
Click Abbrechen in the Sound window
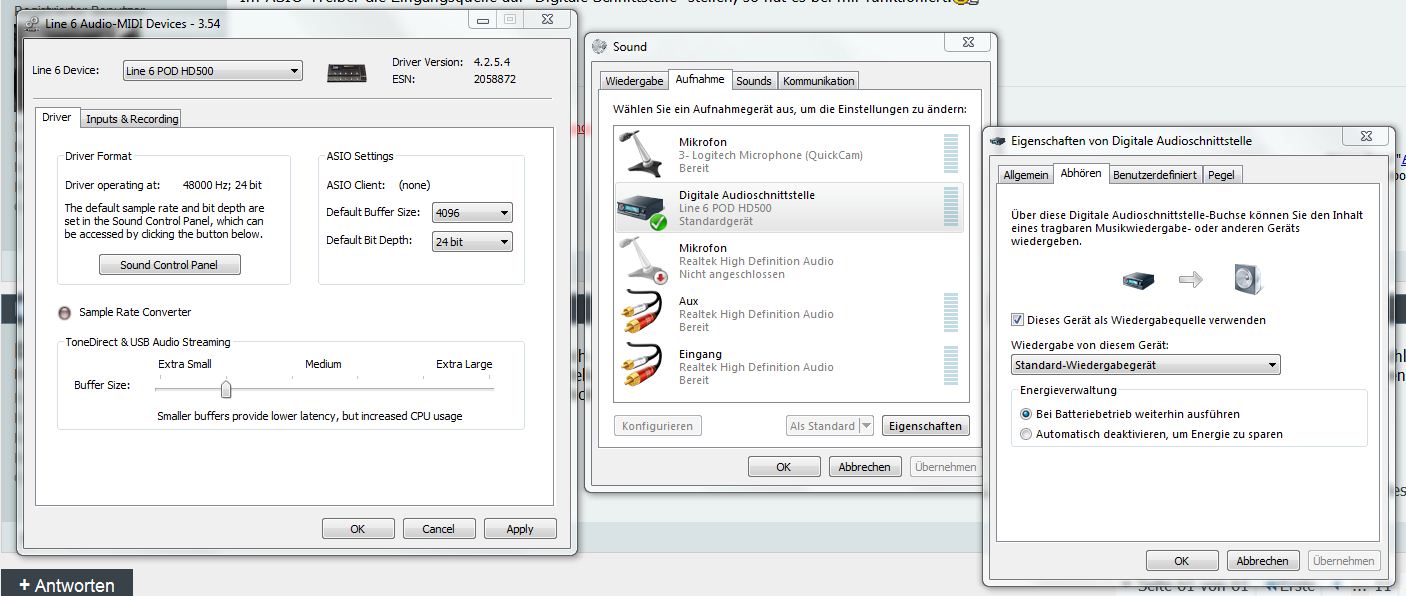click(x=865, y=467)
